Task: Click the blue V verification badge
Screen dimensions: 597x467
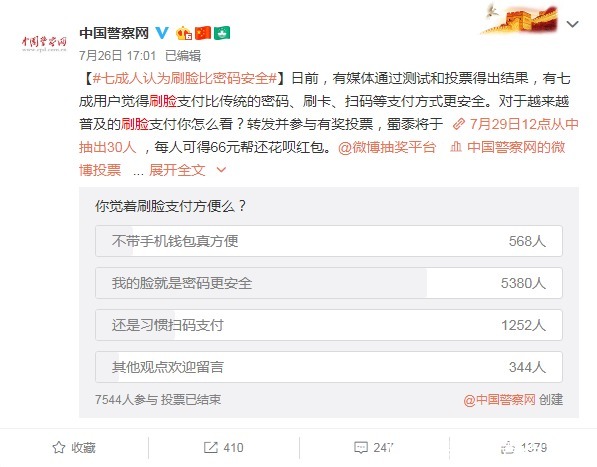Action: click(x=162, y=33)
